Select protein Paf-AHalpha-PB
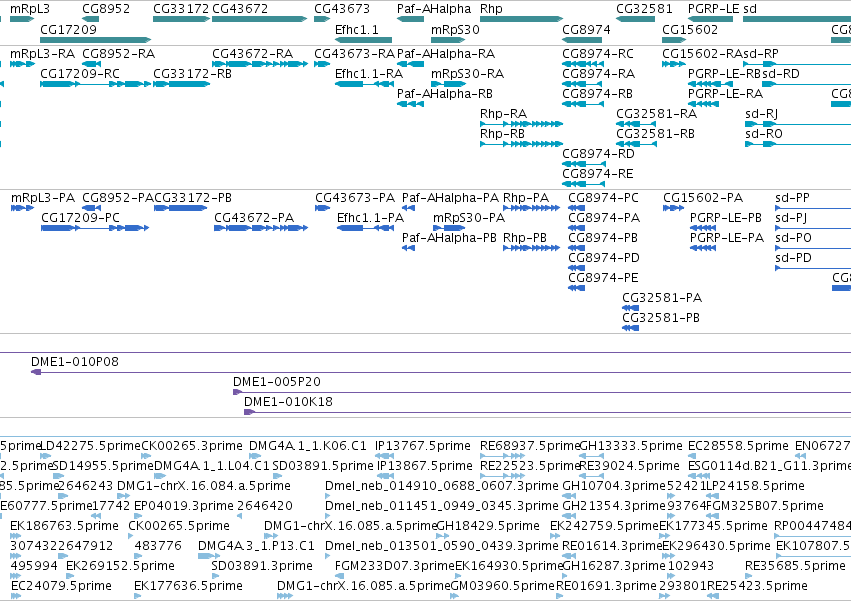The width and height of the screenshot is (851, 601). (x=449, y=238)
